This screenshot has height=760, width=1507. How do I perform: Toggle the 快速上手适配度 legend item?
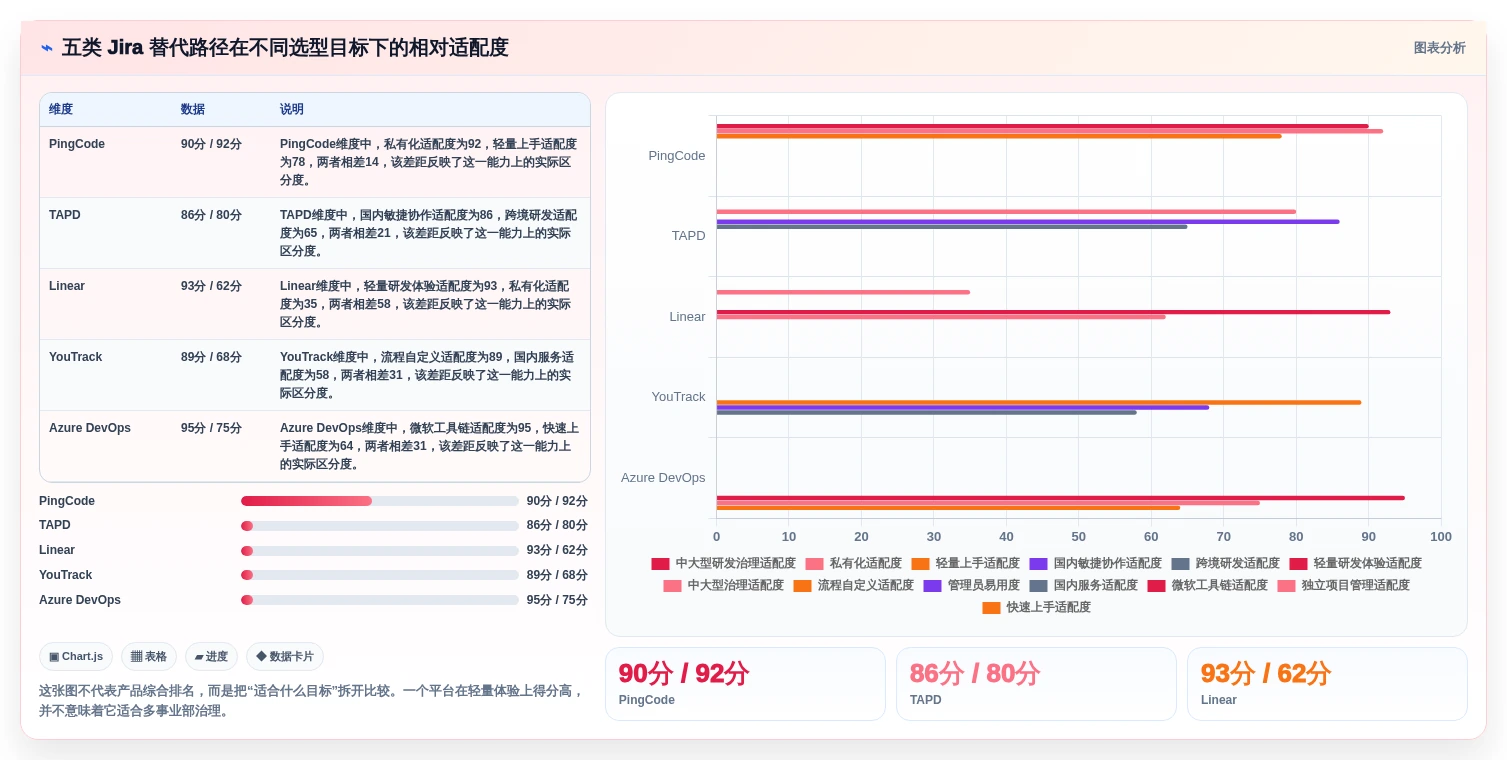point(1036,608)
